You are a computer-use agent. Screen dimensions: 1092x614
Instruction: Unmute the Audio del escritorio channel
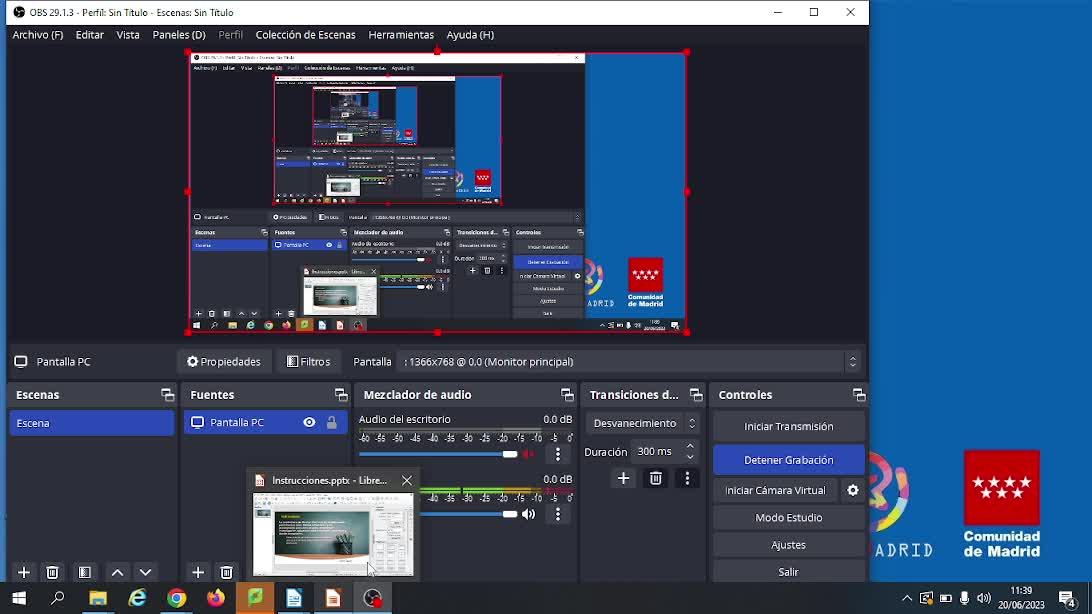pos(529,454)
